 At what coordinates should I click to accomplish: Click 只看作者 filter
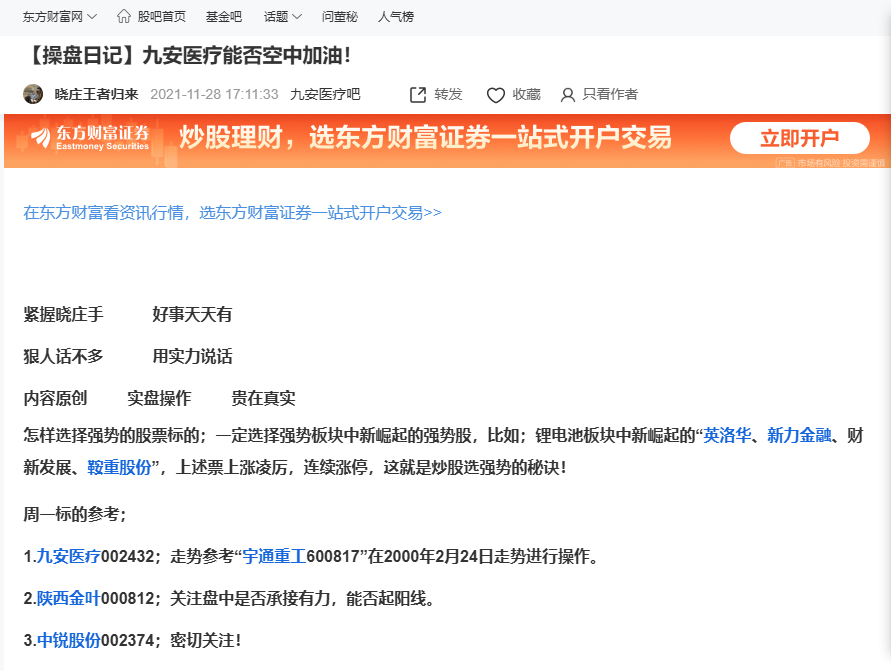(x=610, y=94)
